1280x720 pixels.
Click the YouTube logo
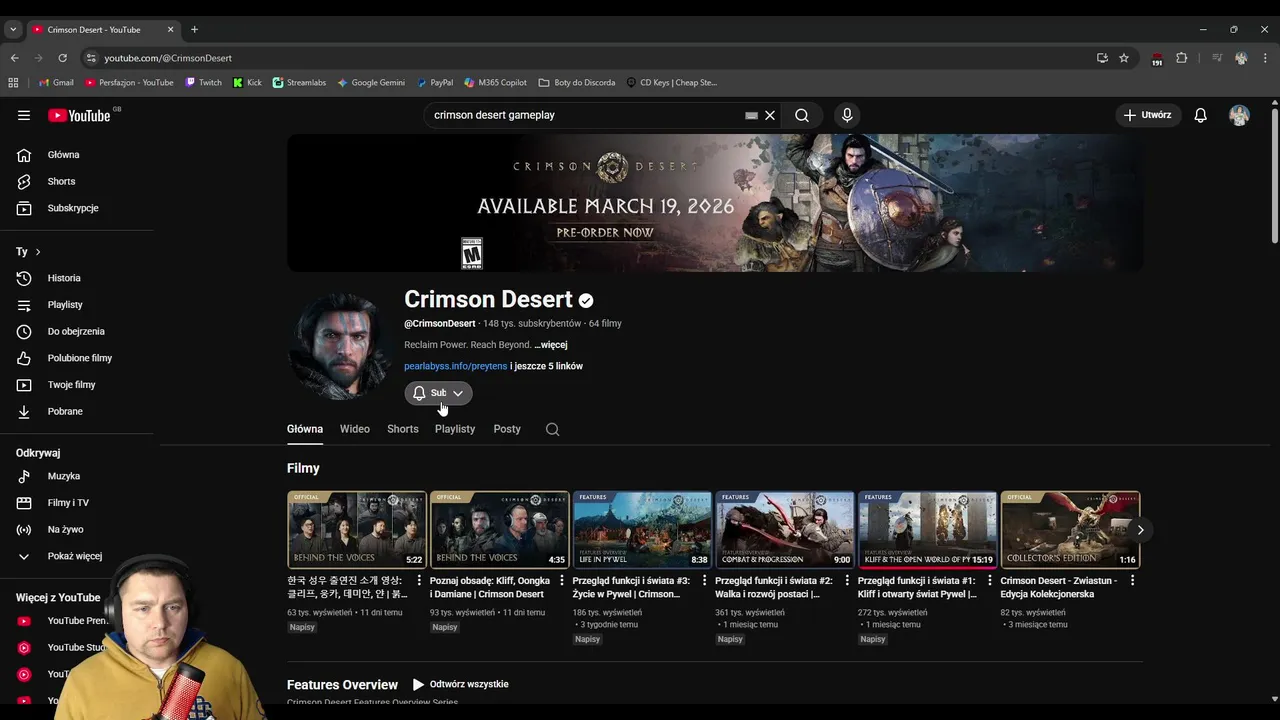pos(79,115)
